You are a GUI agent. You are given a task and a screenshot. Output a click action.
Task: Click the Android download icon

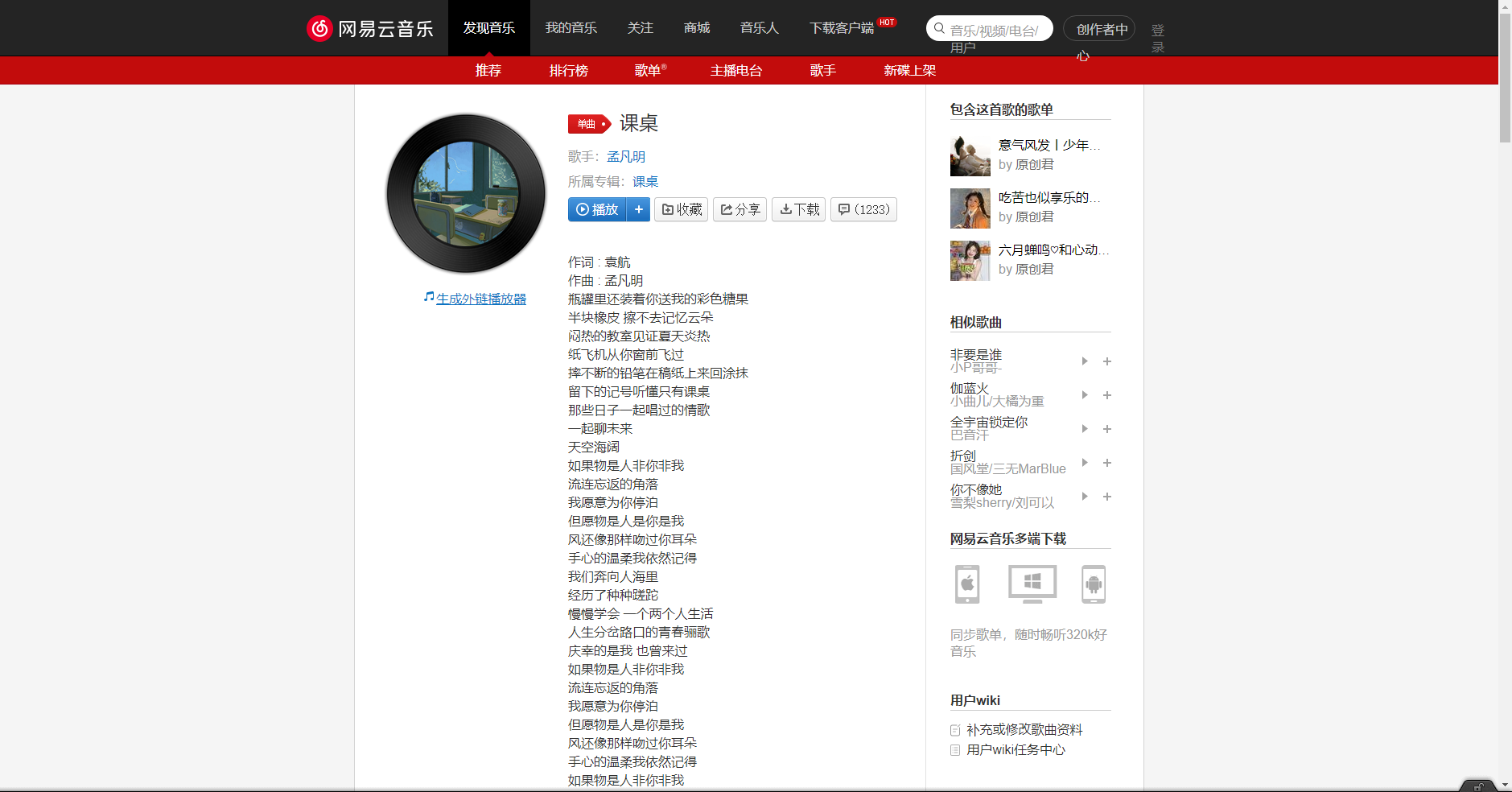(x=1094, y=584)
